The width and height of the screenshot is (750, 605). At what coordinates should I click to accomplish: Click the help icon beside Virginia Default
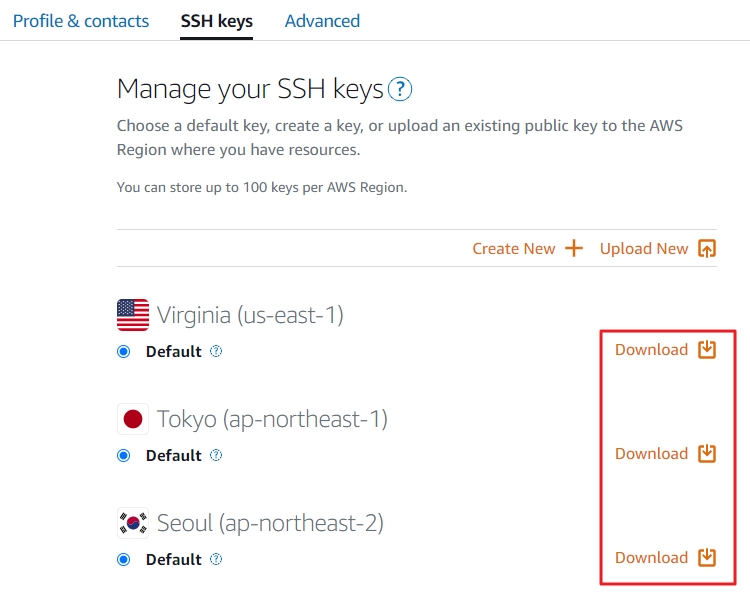pyautogui.click(x=216, y=352)
